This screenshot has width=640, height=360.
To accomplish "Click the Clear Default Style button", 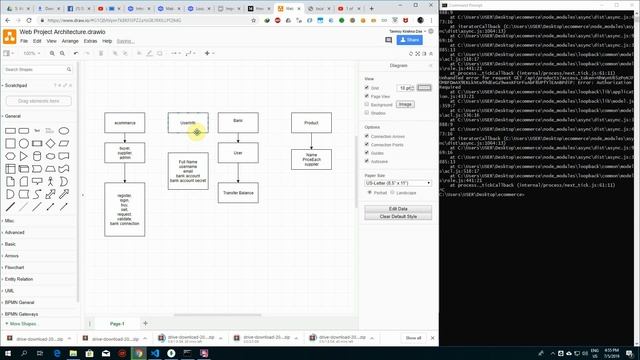I will point(398,217).
